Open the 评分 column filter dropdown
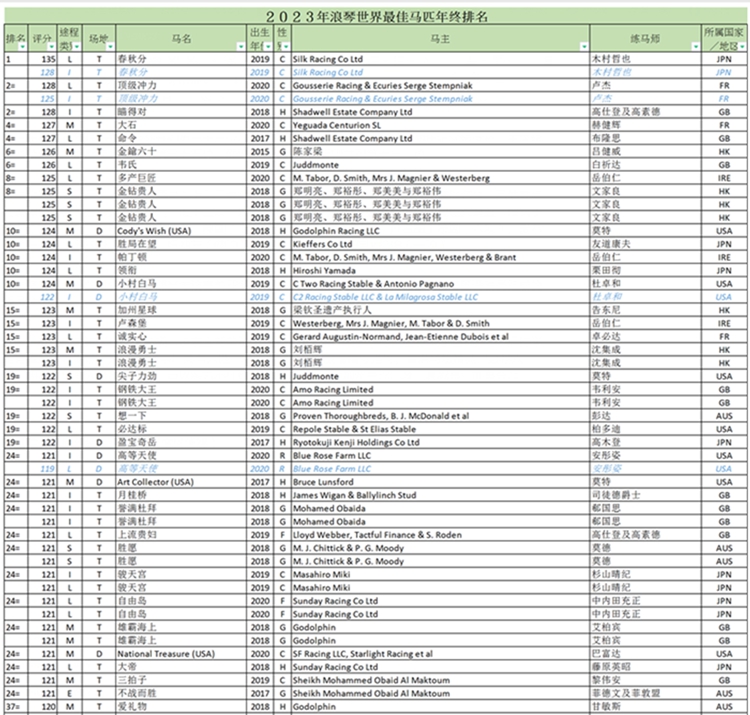 point(53,47)
